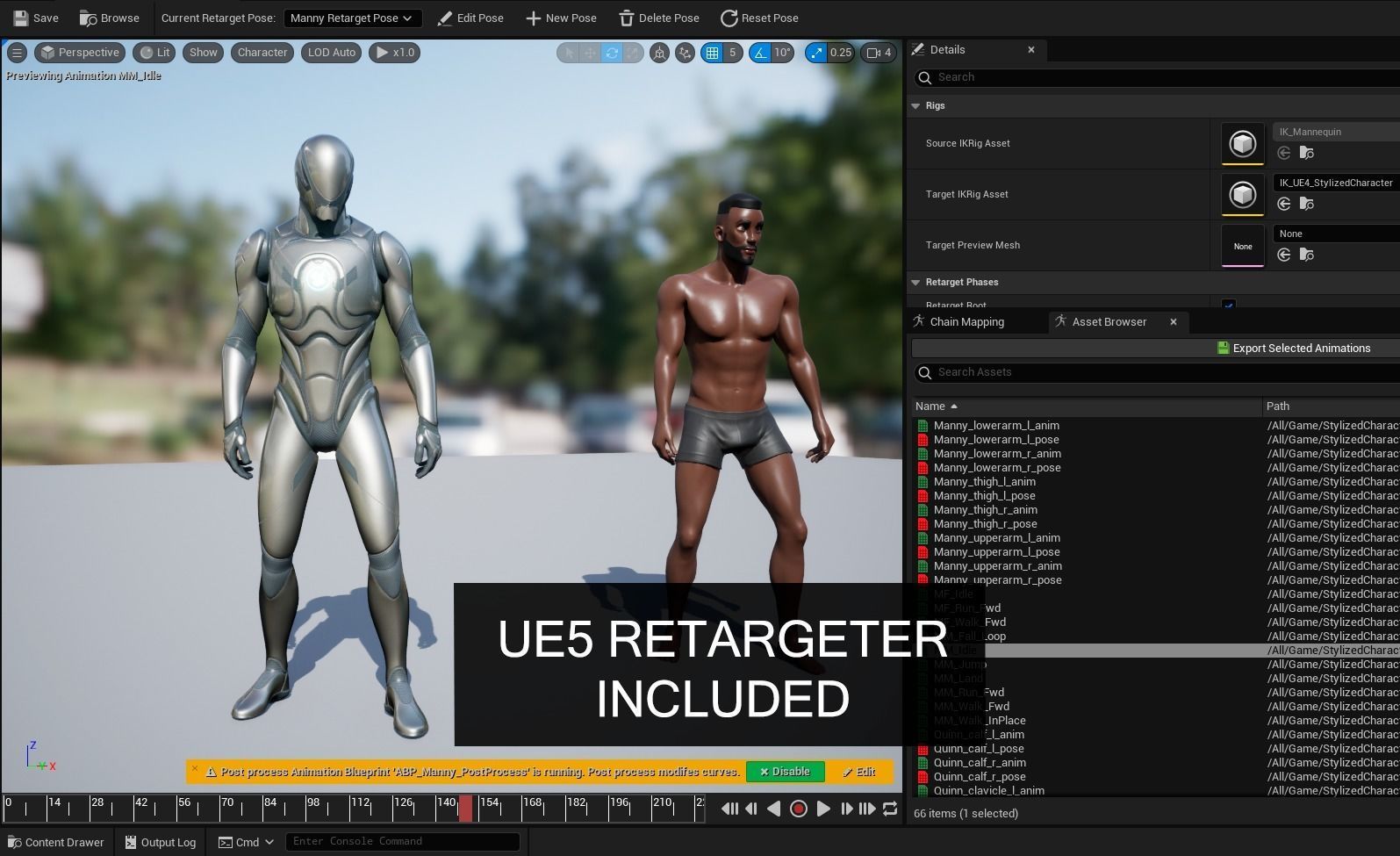Open the viewport Show menu

pos(203,53)
